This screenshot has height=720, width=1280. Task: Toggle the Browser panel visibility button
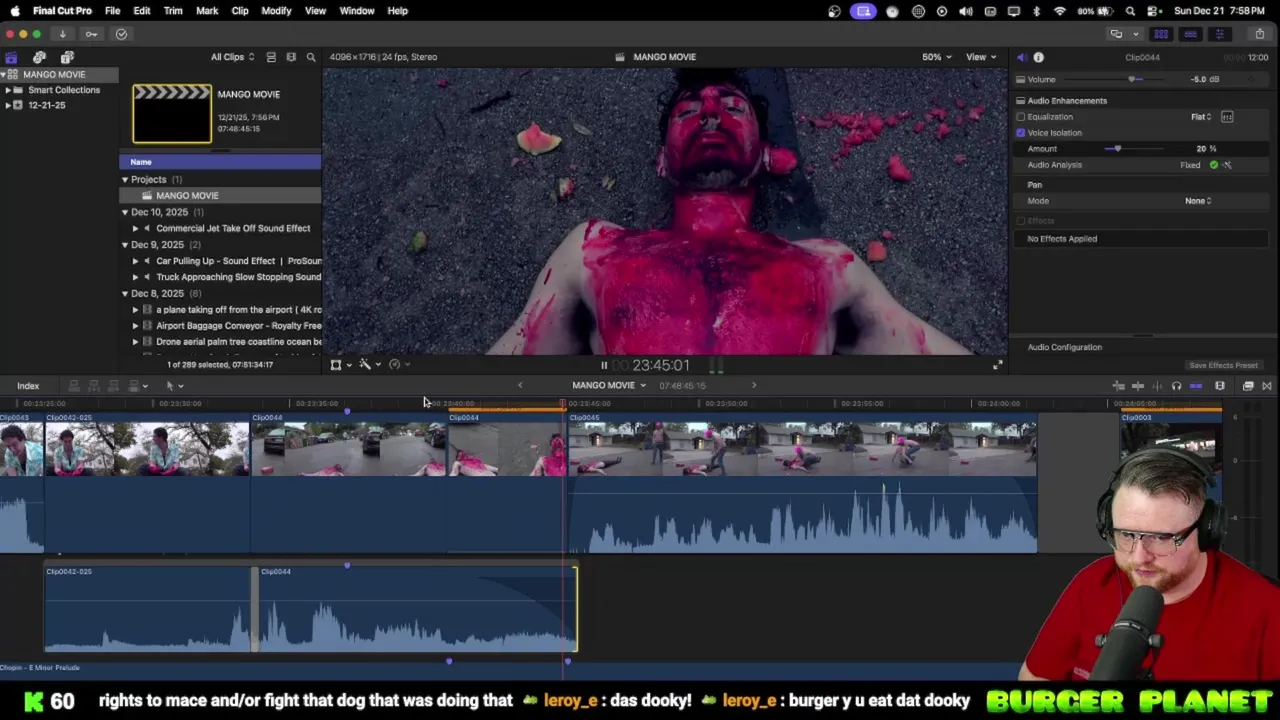(1161, 34)
